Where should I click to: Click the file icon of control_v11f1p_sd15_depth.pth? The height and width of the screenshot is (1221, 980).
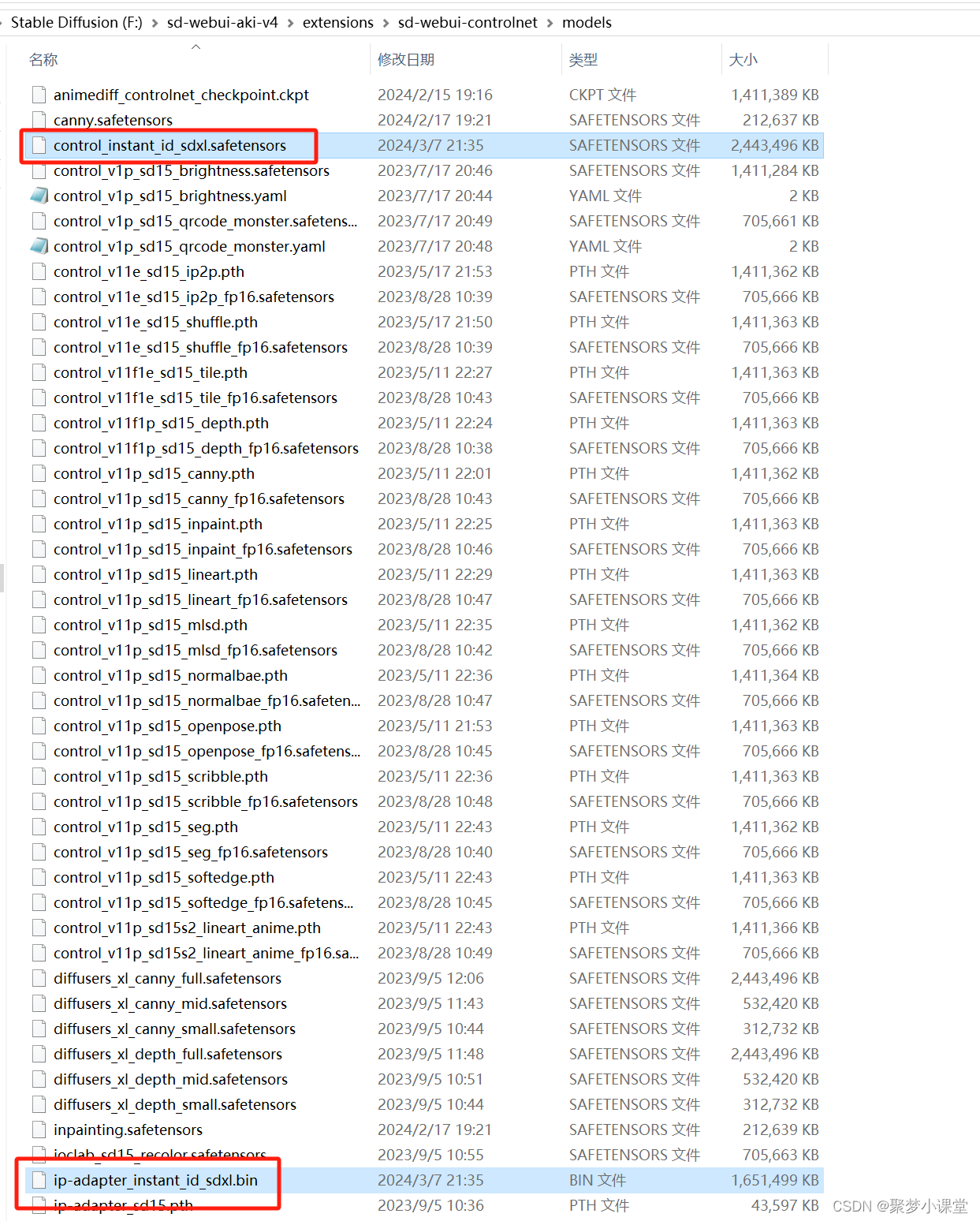coord(39,423)
